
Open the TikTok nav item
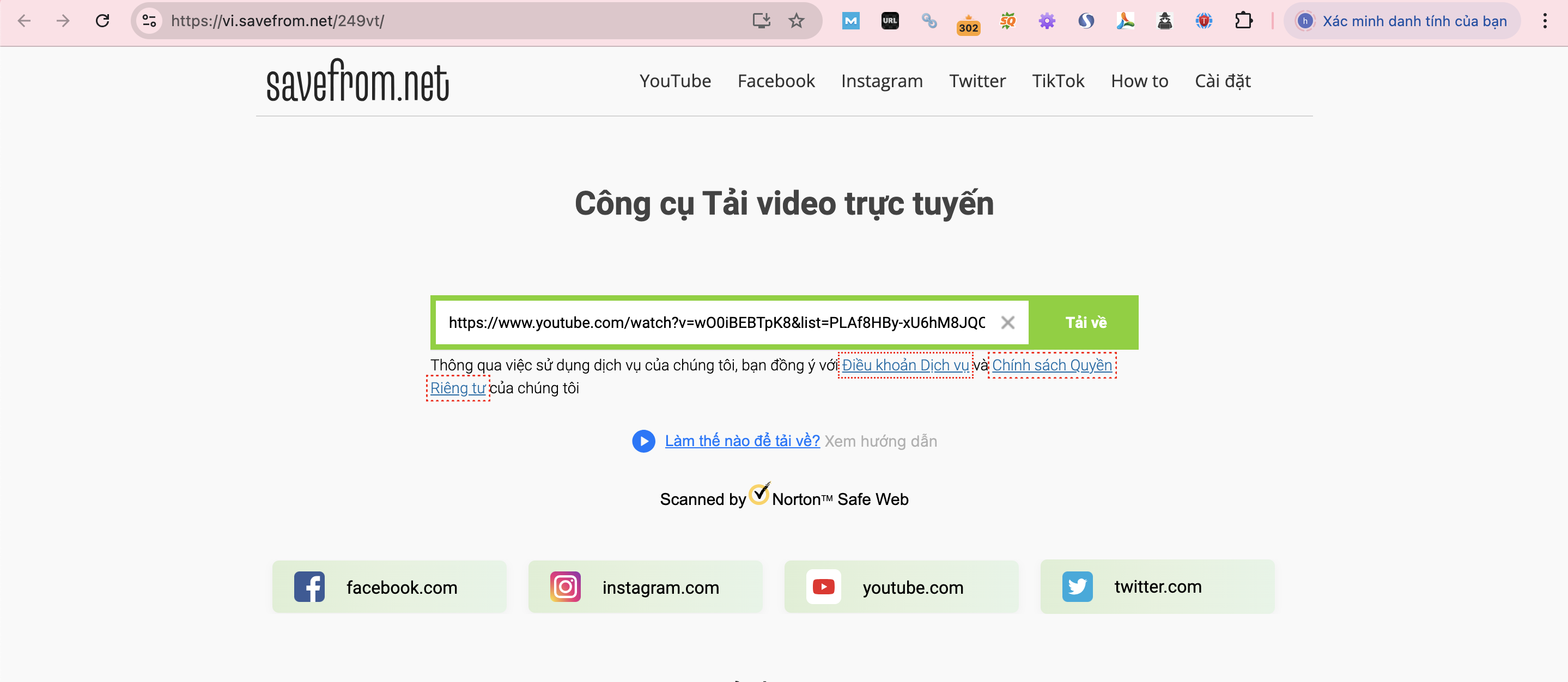pos(1058,81)
